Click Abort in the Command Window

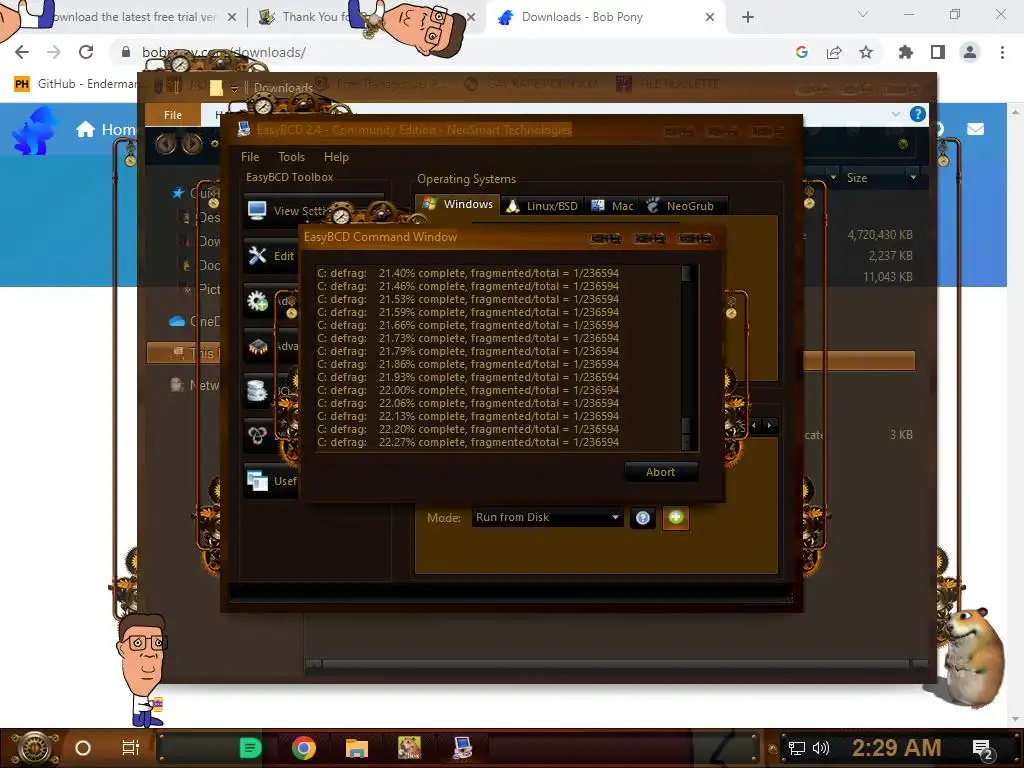[661, 472]
